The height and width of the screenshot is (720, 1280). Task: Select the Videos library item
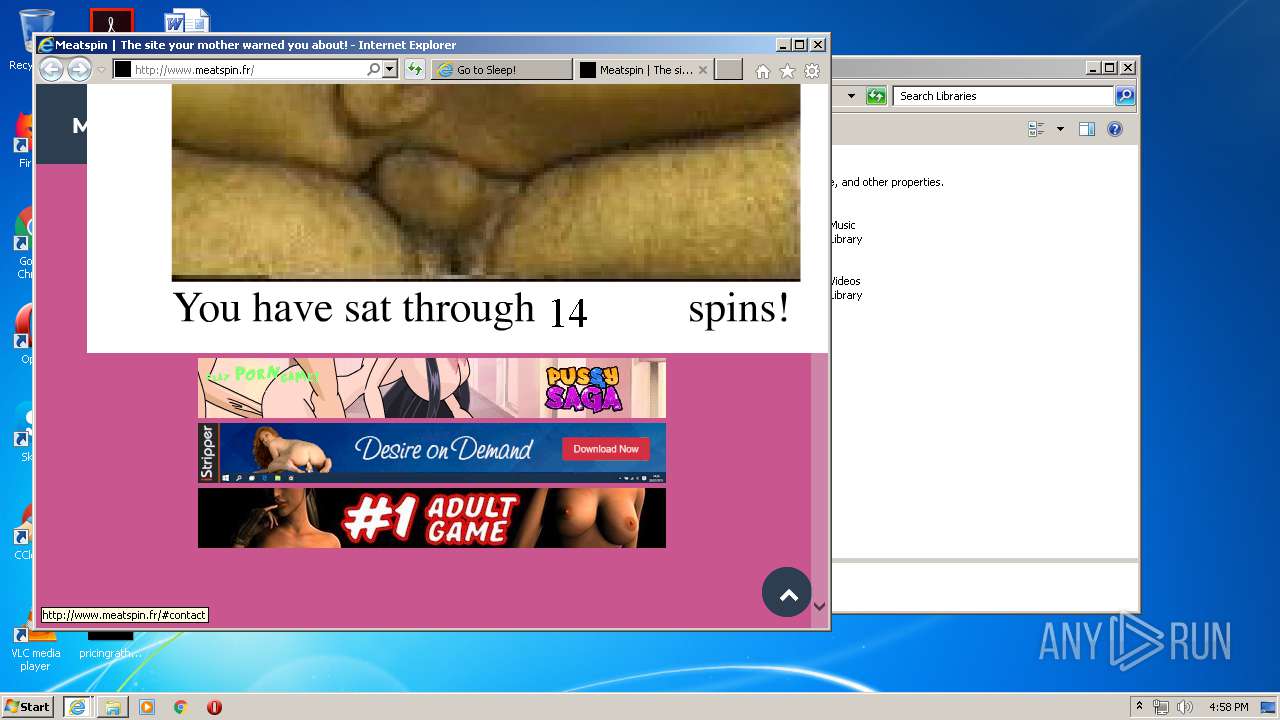tap(844, 288)
